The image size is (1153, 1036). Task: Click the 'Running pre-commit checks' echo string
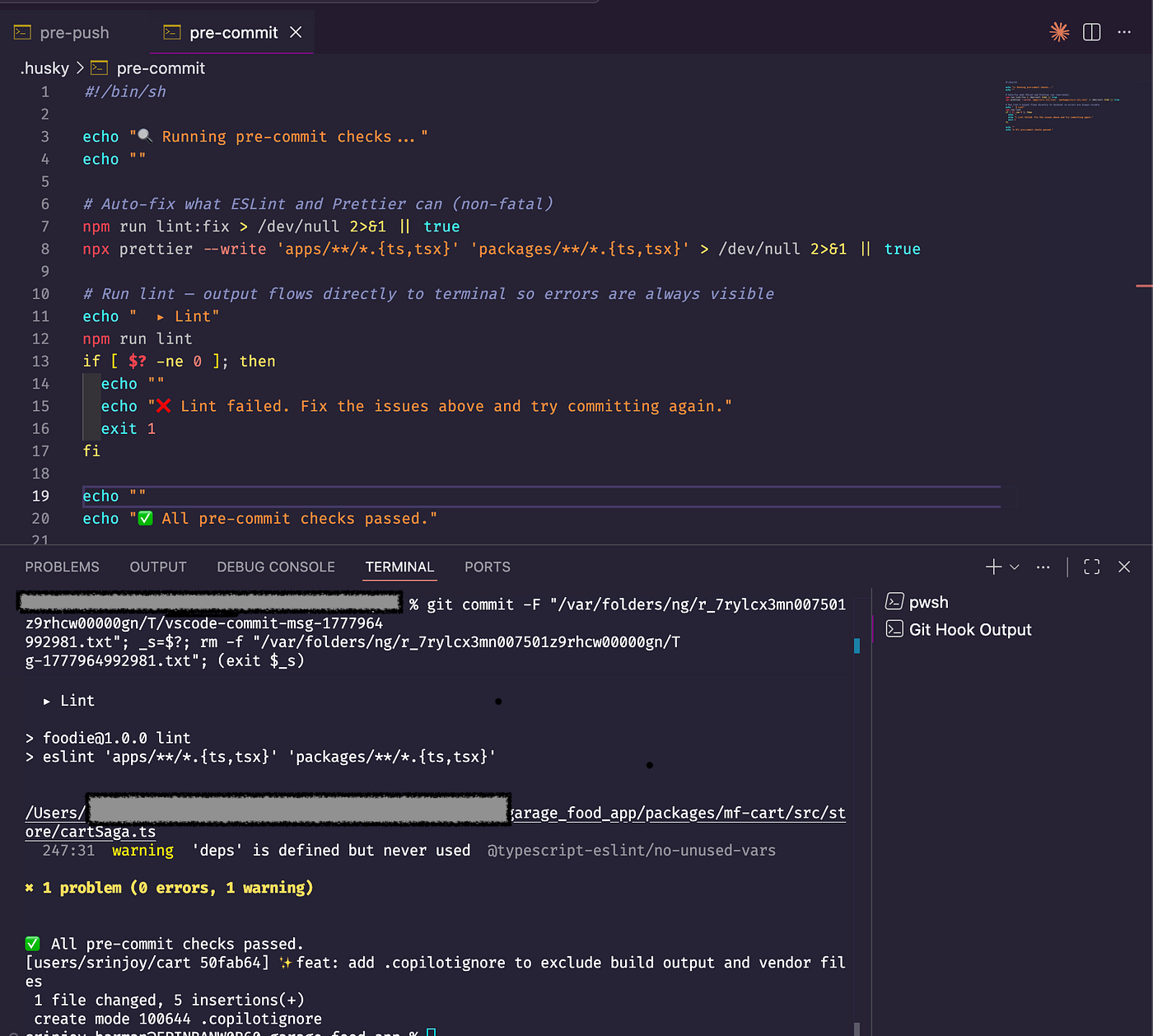[278, 137]
